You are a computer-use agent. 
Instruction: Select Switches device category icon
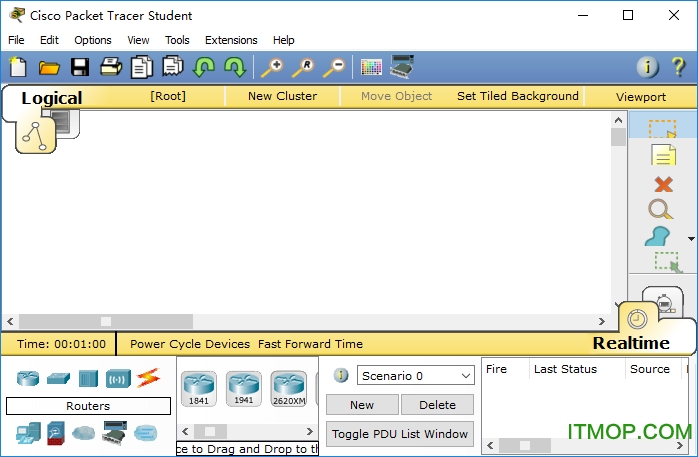[58, 378]
